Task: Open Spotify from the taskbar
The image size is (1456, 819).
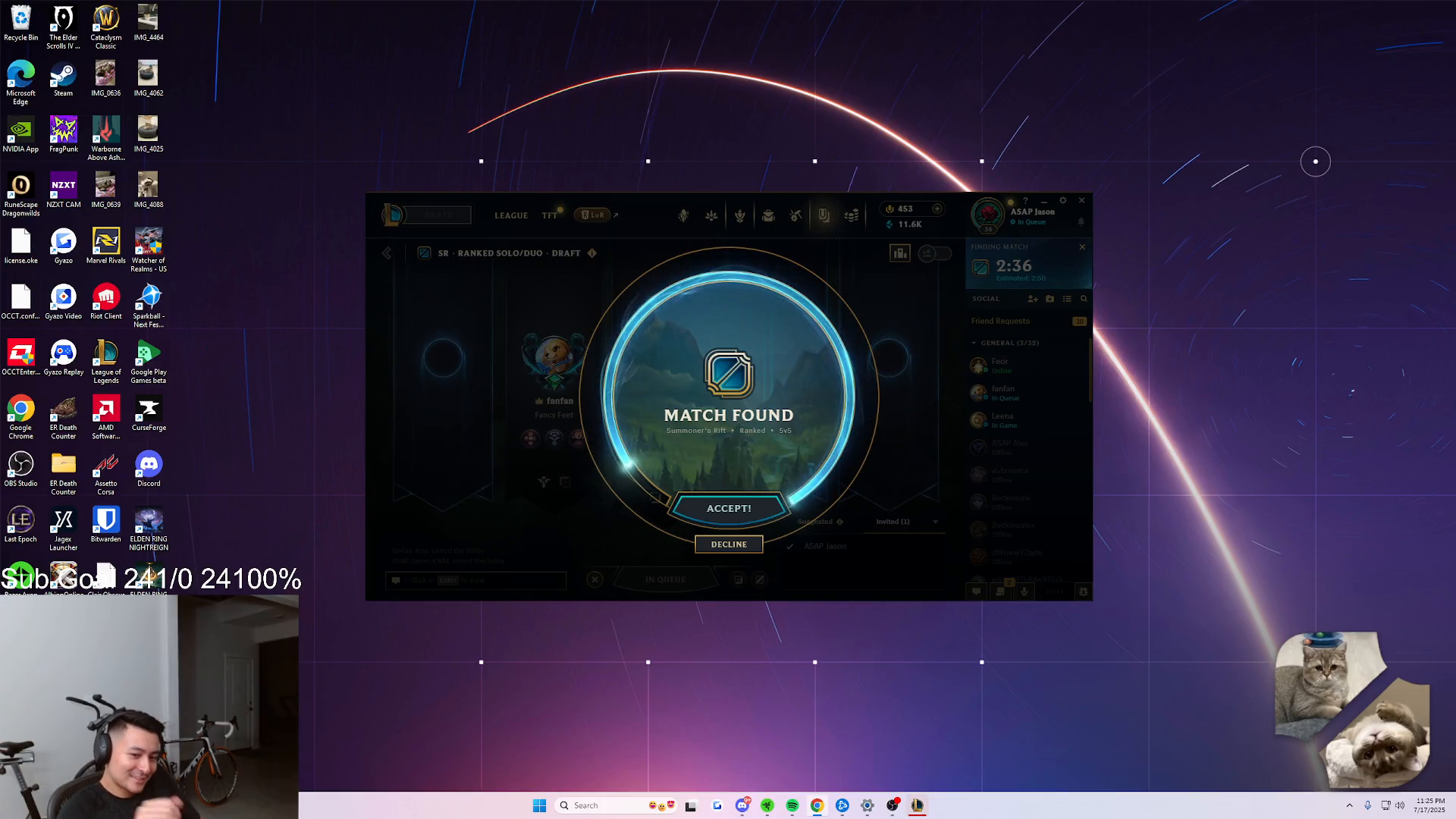Action: point(792,805)
